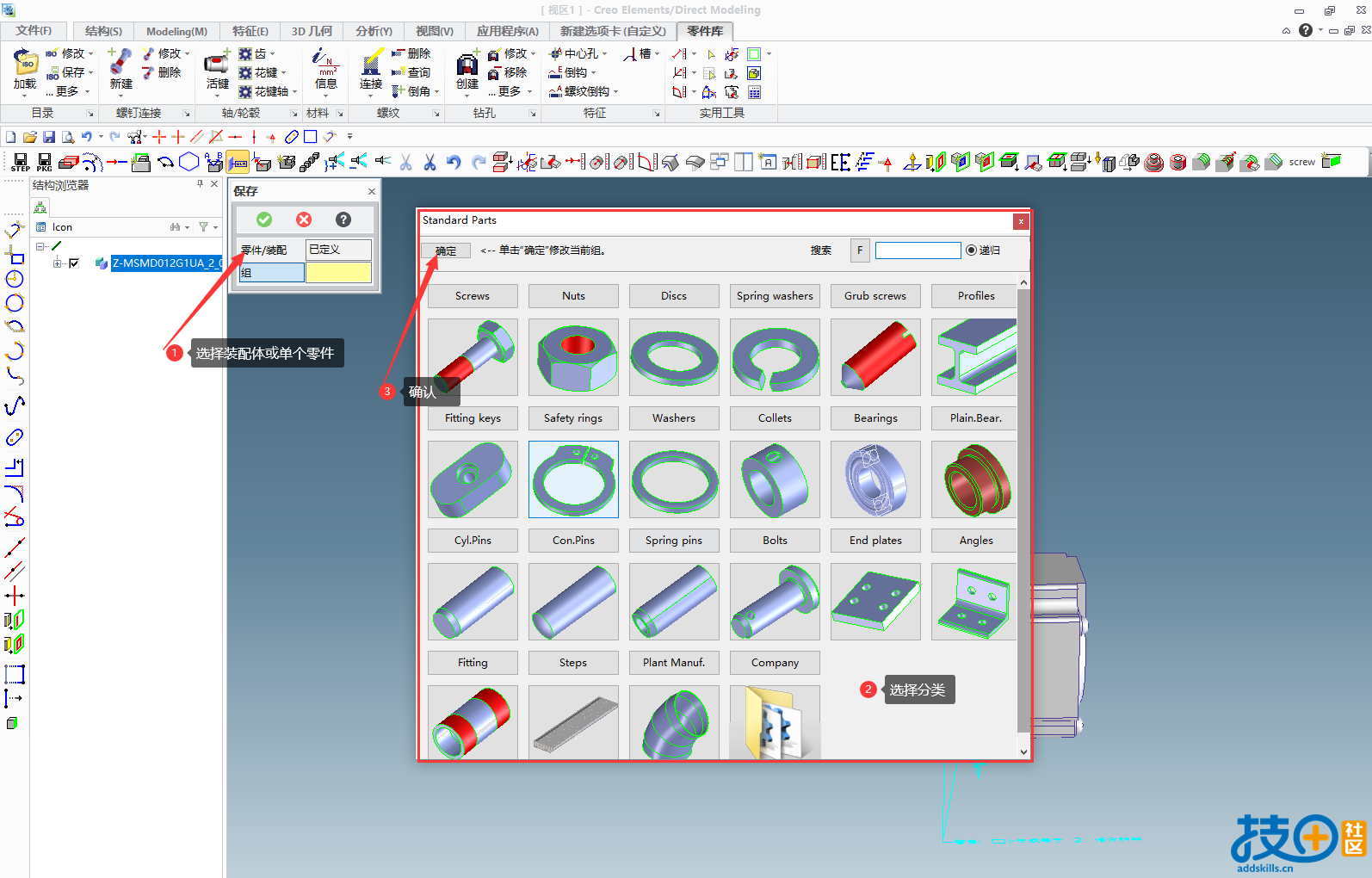The width and height of the screenshot is (1372, 878).
Task: Click the search text field in Standard Parts
Action: pyautogui.click(x=918, y=250)
